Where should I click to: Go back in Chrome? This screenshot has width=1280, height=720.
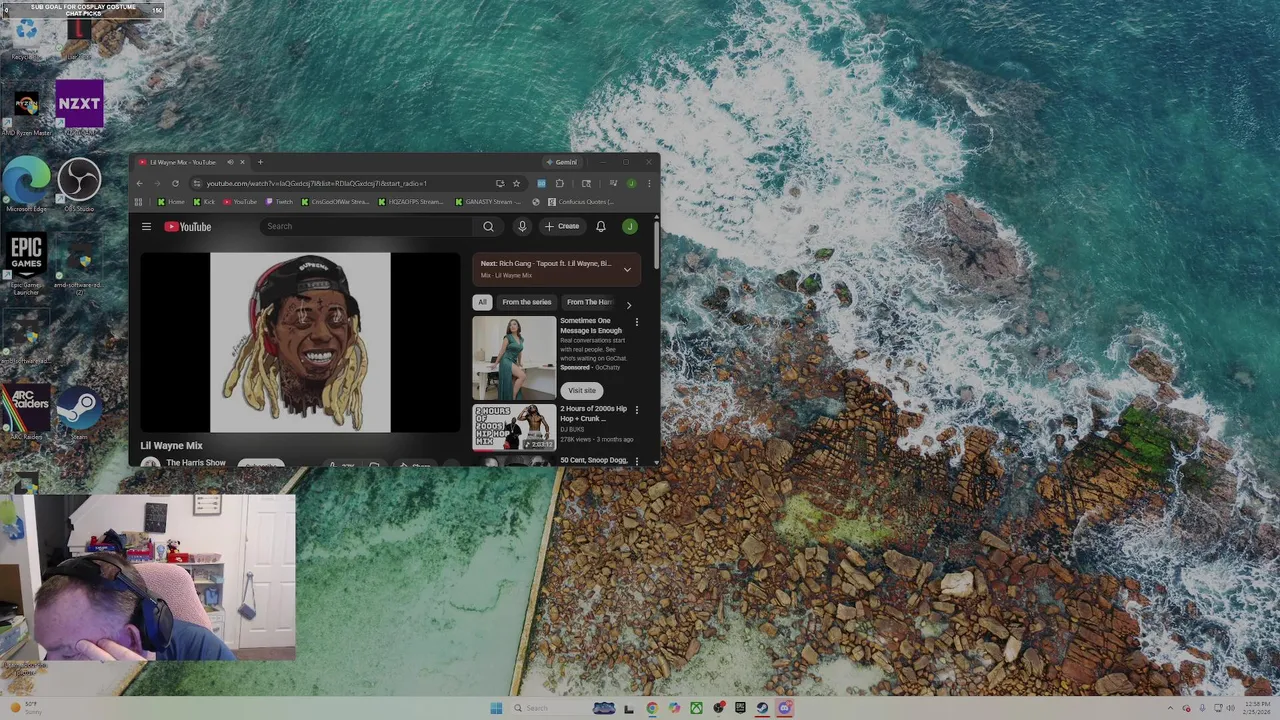click(139, 183)
